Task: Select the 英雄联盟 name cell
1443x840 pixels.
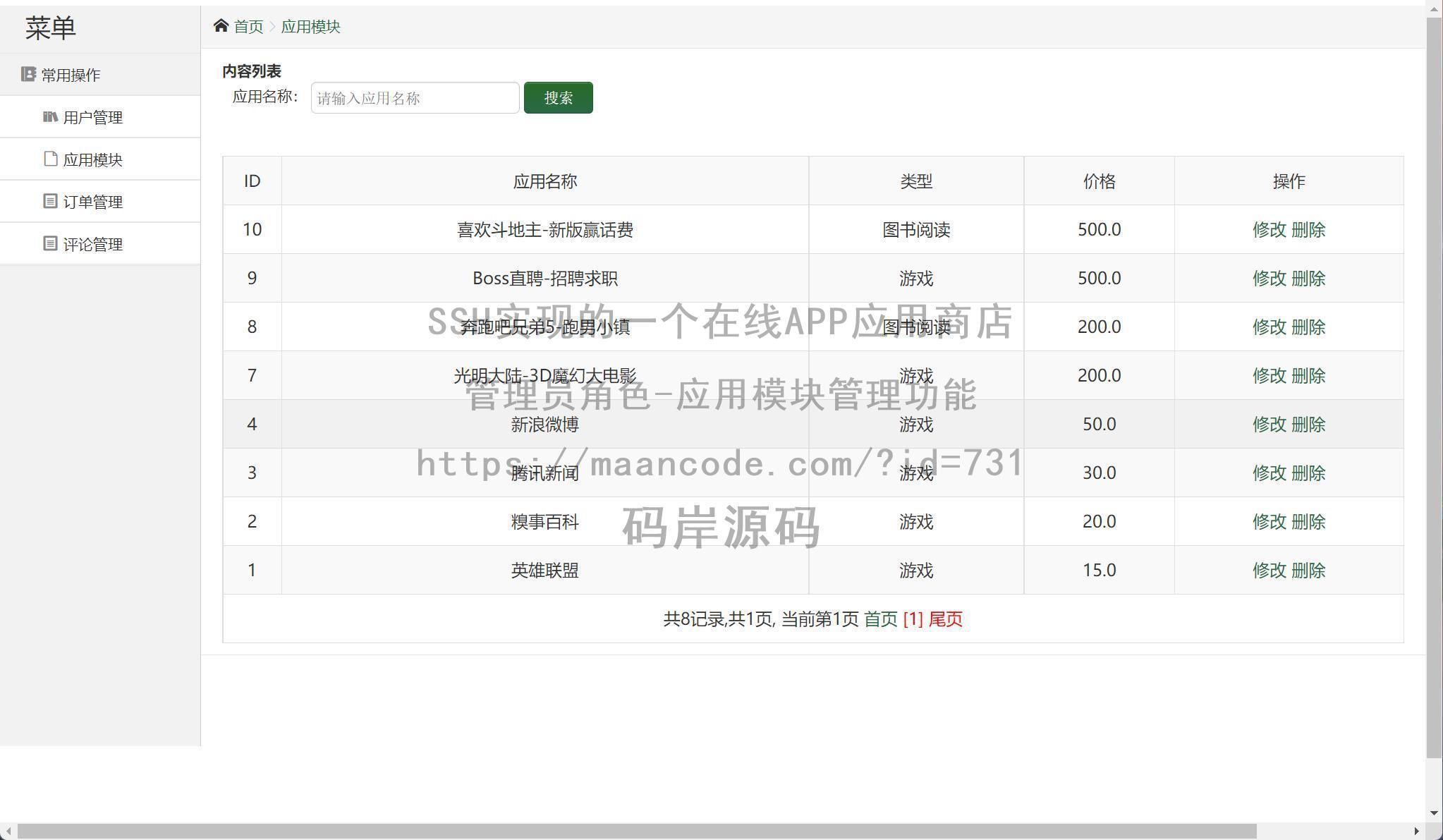Action: click(545, 571)
